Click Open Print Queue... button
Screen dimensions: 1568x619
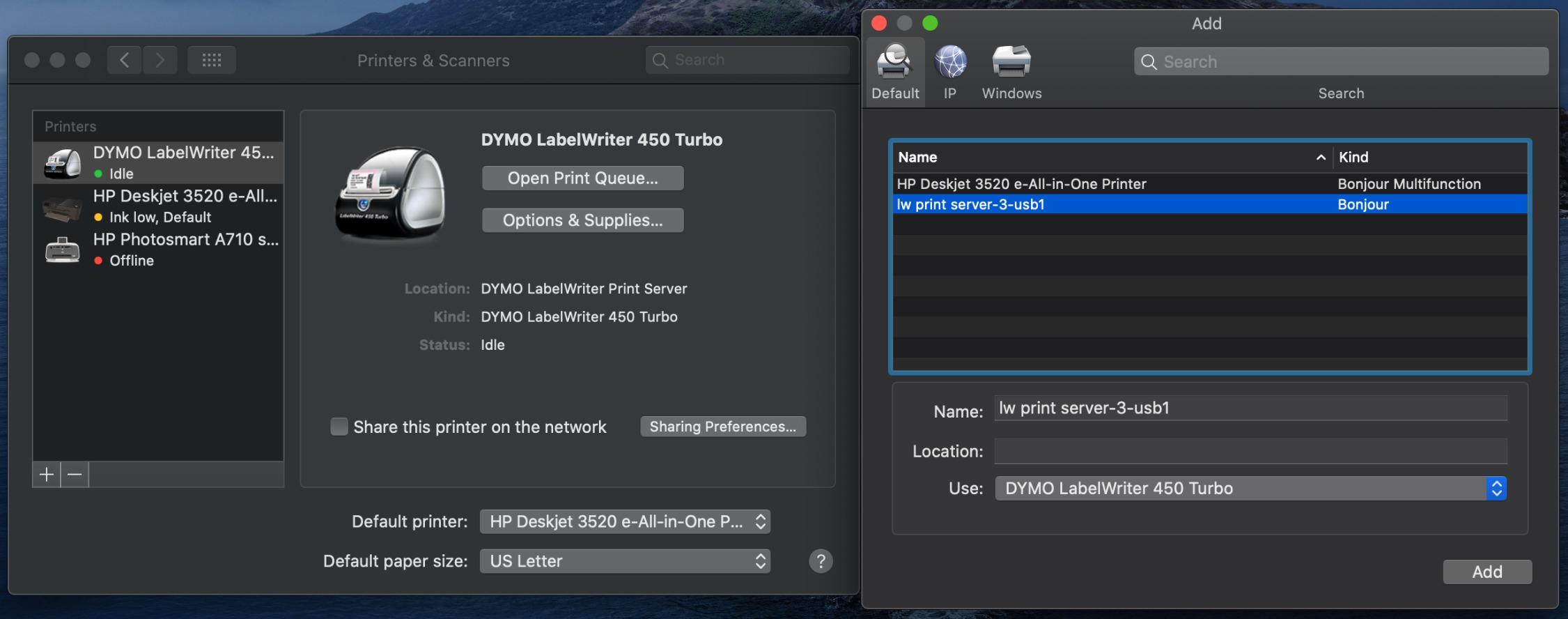coord(582,178)
